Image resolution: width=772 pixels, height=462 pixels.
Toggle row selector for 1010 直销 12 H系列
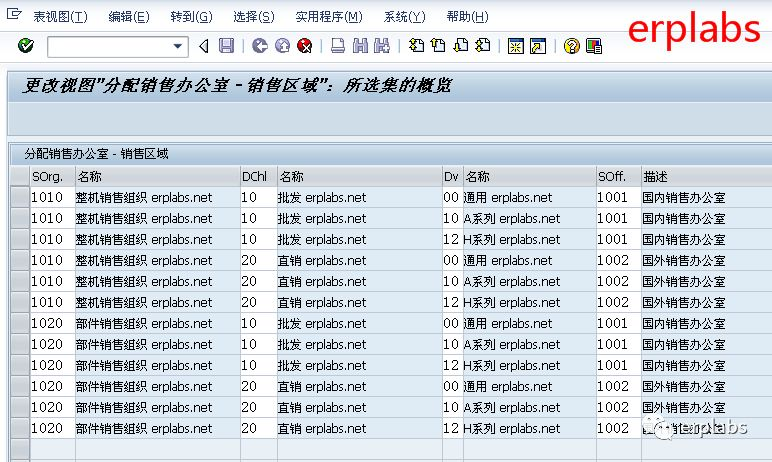(20, 302)
